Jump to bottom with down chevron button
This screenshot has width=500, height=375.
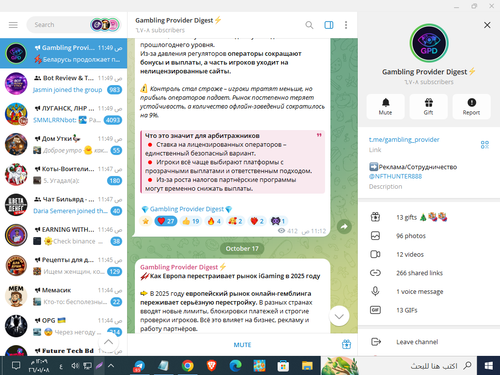coord(339,316)
